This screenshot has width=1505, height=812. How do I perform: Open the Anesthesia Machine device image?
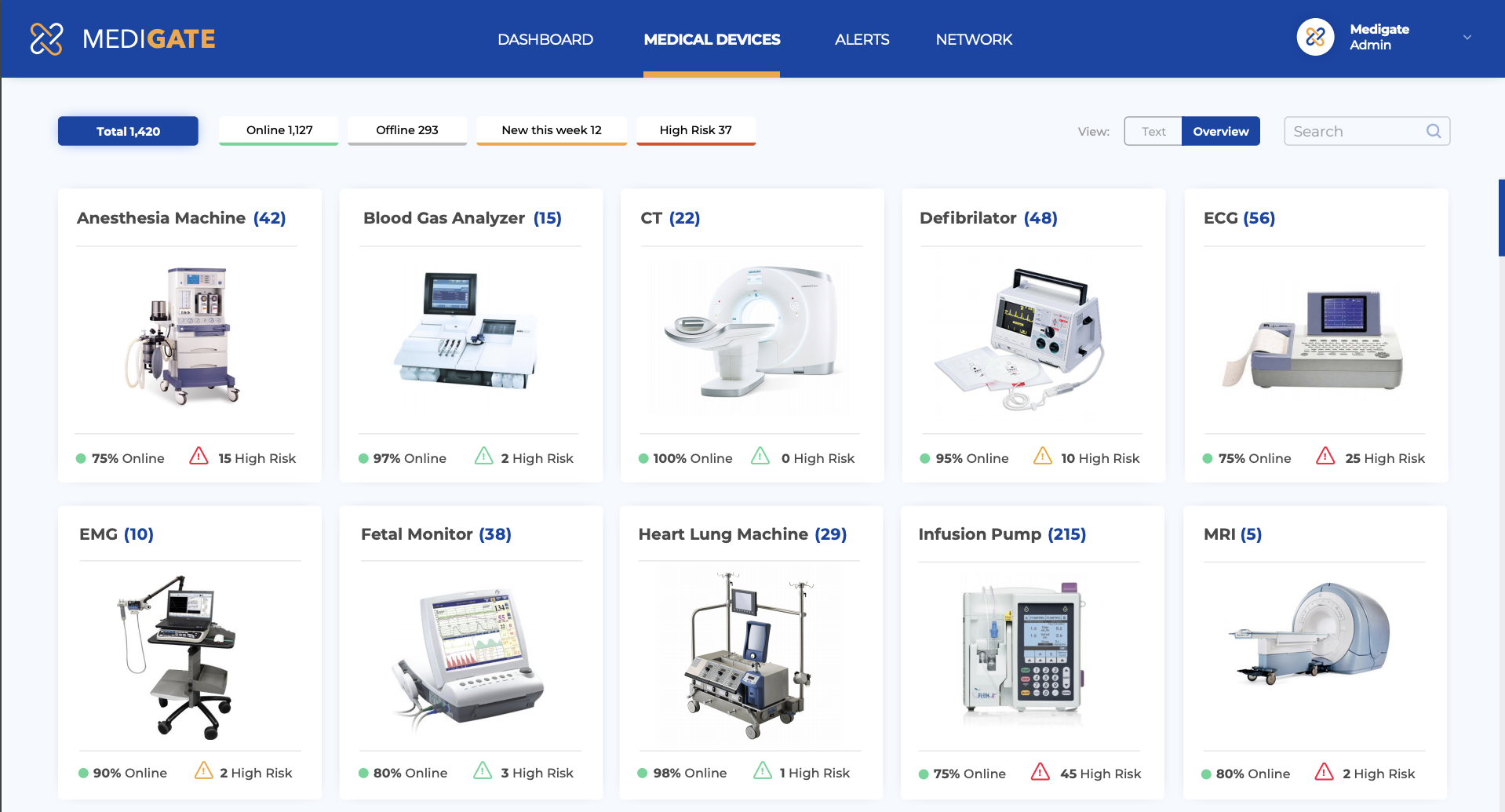pos(182,336)
